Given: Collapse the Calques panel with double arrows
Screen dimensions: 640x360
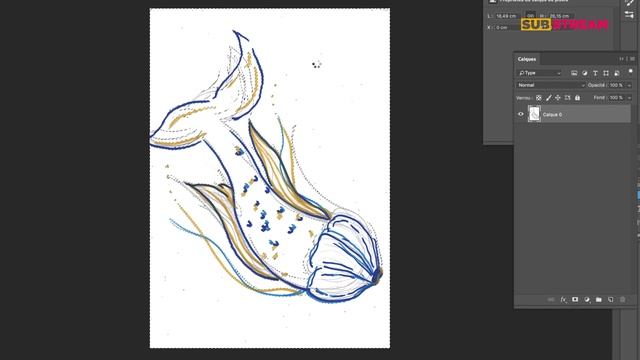Looking at the screenshot, I should point(622,59).
